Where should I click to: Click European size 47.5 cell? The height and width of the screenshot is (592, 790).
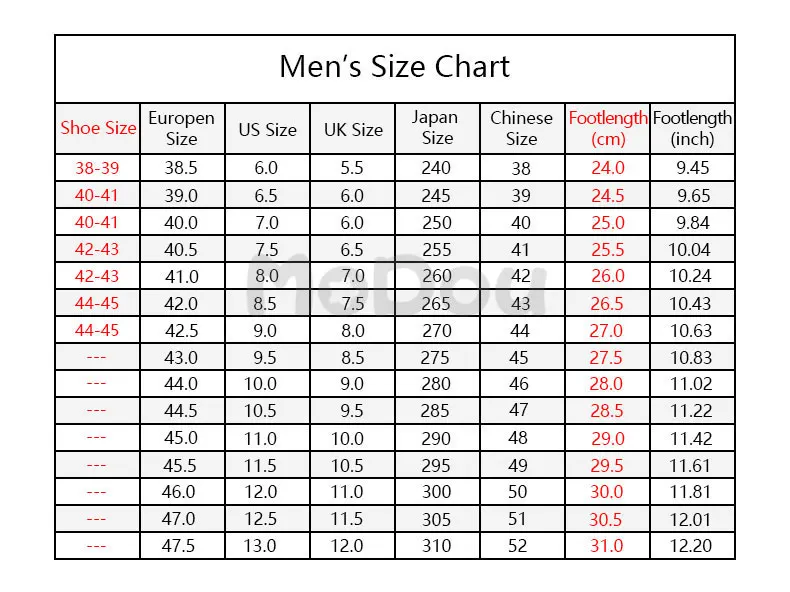[182, 546]
